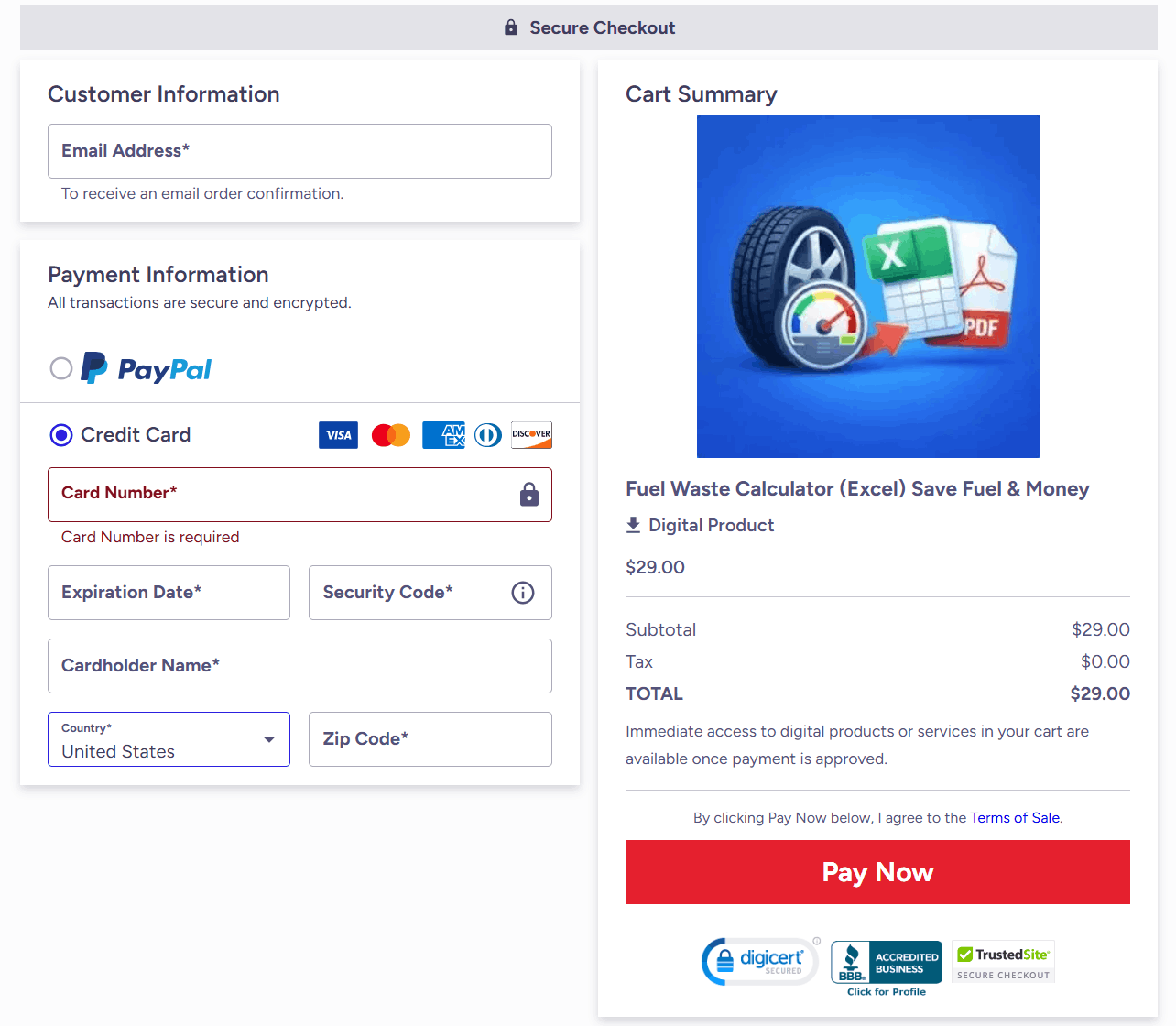Click the lock icon beside Secure Checkout

pyautogui.click(x=510, y=27)
